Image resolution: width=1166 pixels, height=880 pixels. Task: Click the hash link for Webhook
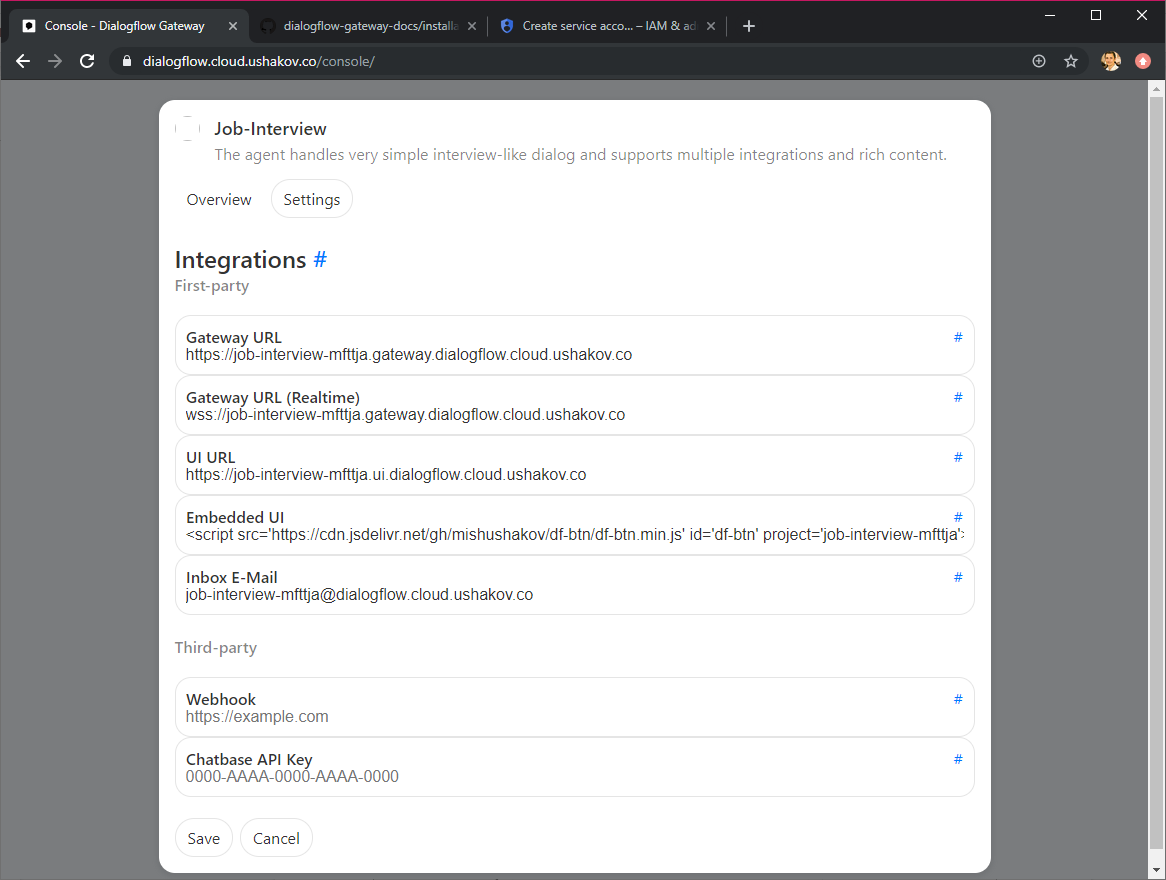[958, 699]
